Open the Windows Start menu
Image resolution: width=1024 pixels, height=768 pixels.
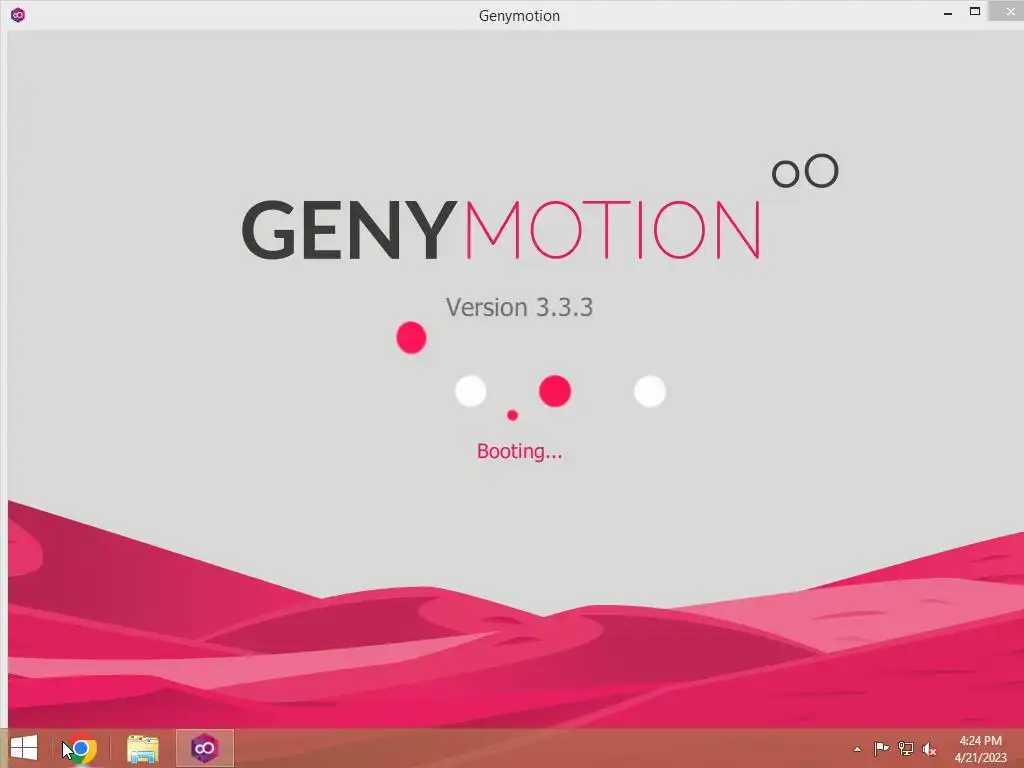coord(24,748)
